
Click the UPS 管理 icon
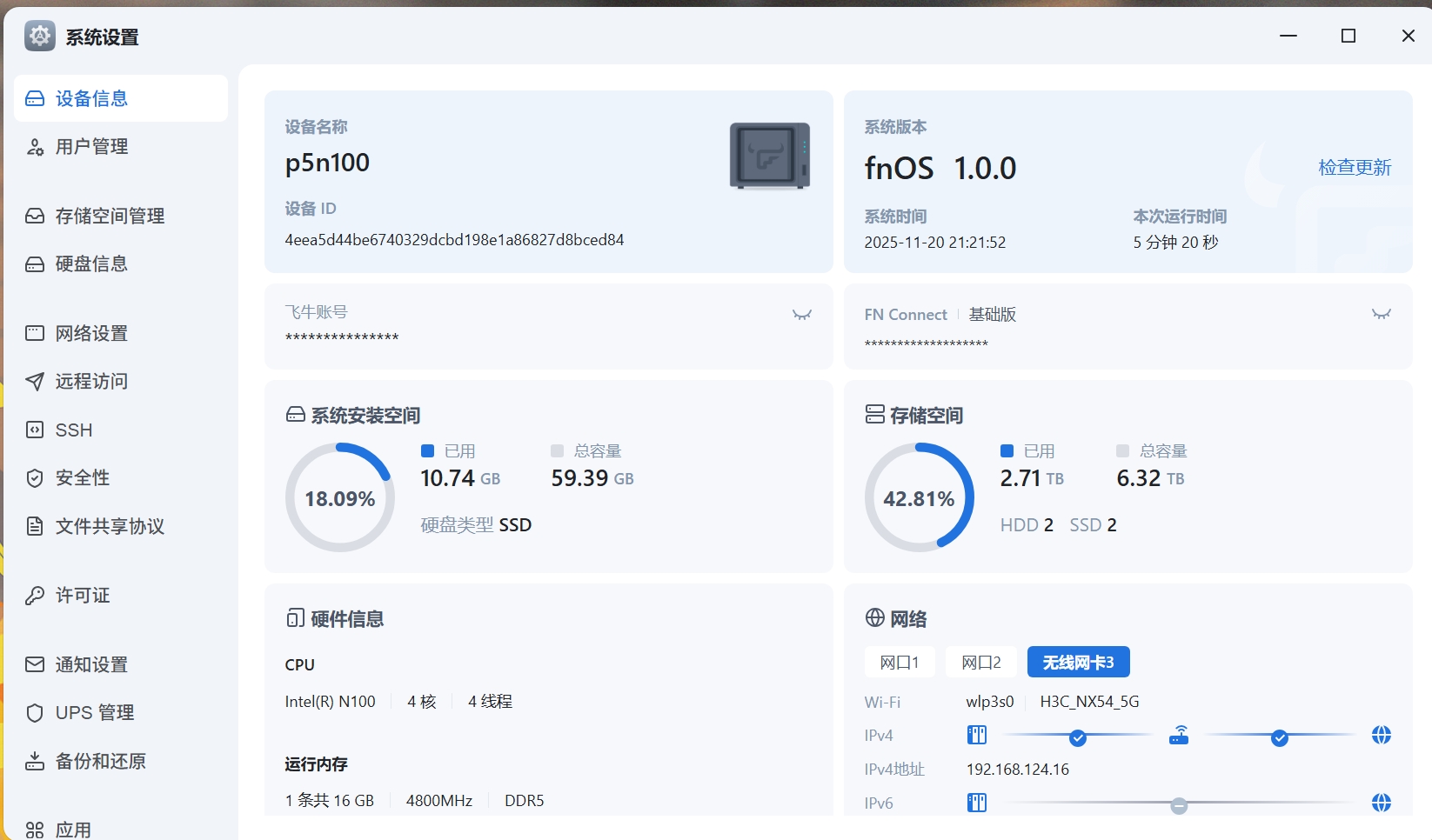(x=35, y=712)
